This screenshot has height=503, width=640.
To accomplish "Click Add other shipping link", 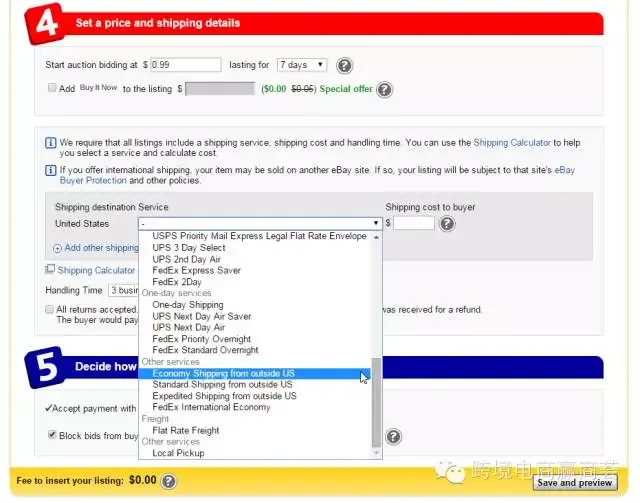I will (101, 248).
